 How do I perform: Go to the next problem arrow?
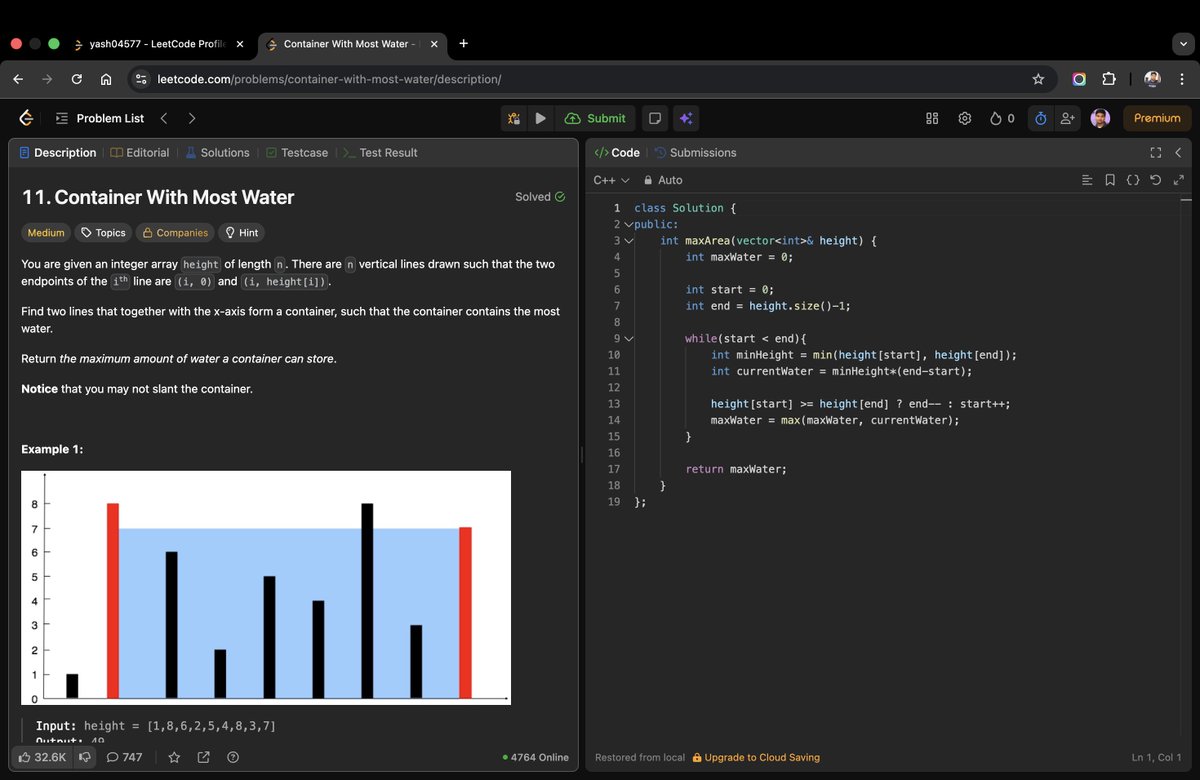[x=192, y=118]
